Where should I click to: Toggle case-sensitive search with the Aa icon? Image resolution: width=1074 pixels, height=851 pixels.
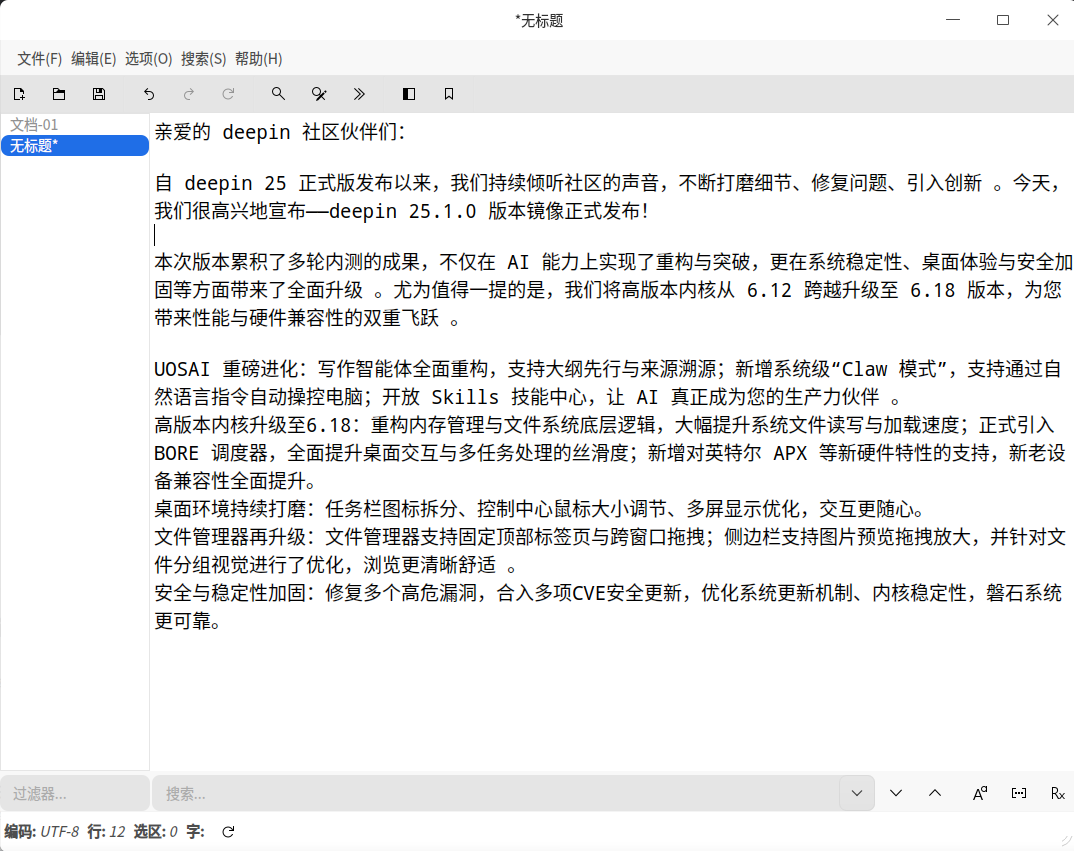point(979,793)
